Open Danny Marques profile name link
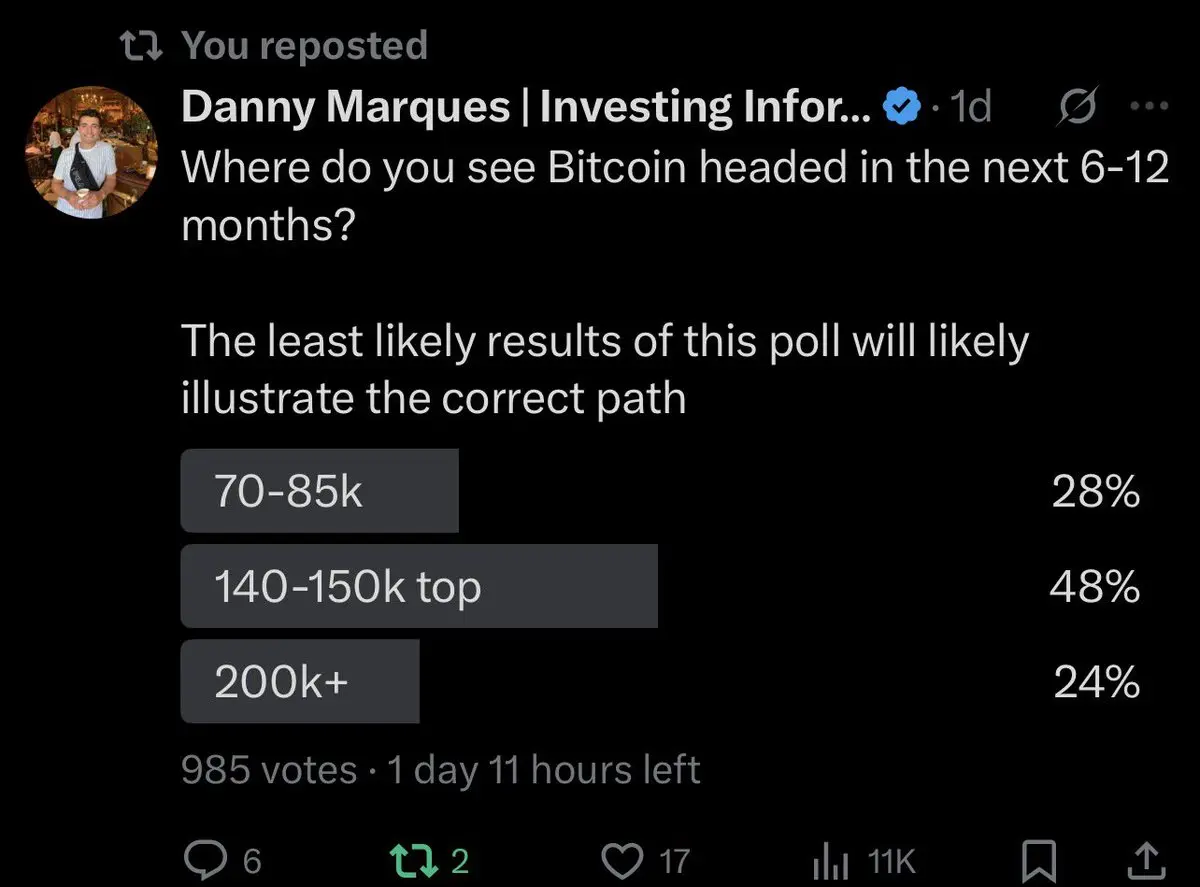 [530, 107]
